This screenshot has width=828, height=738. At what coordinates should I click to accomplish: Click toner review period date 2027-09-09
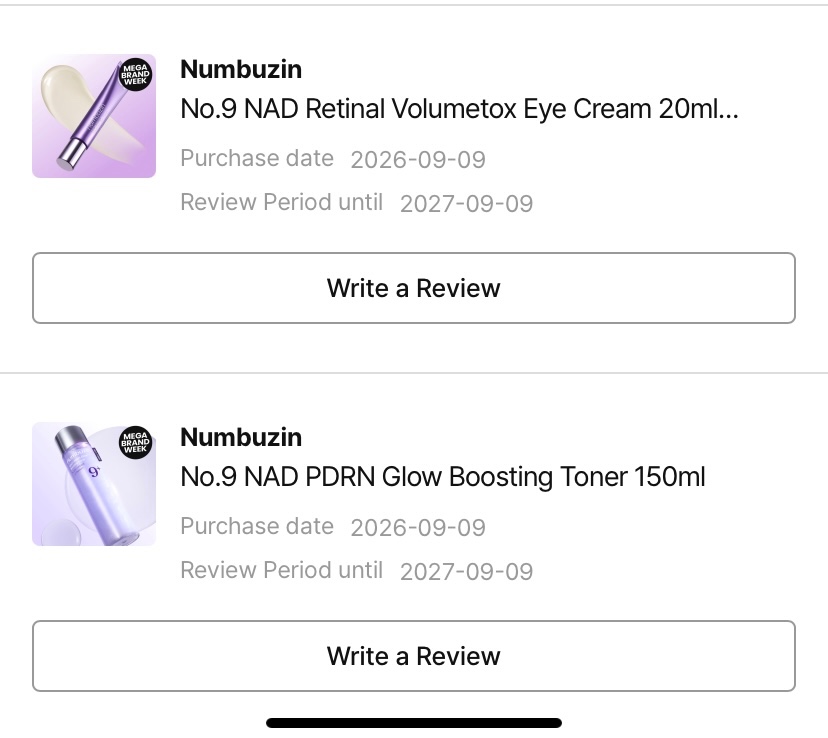(x=466, y=571)
